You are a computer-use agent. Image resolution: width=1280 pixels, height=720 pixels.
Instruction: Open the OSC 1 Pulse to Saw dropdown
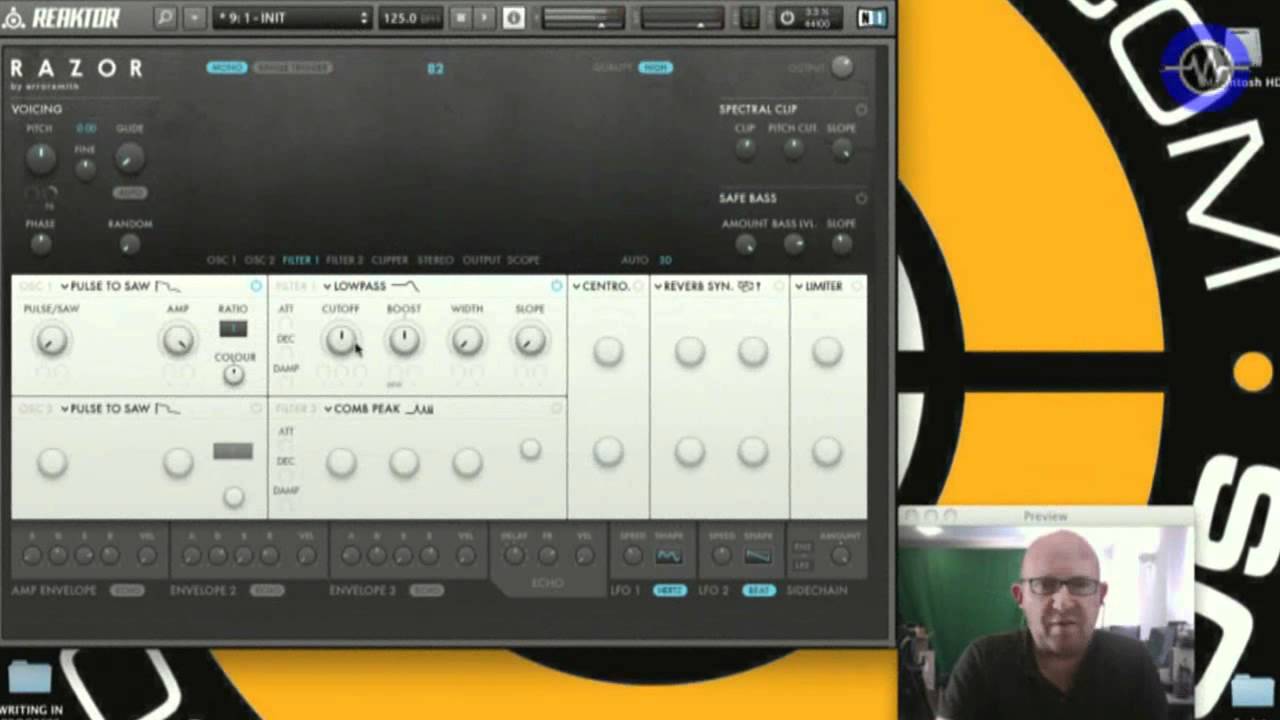tap(121, 286)
